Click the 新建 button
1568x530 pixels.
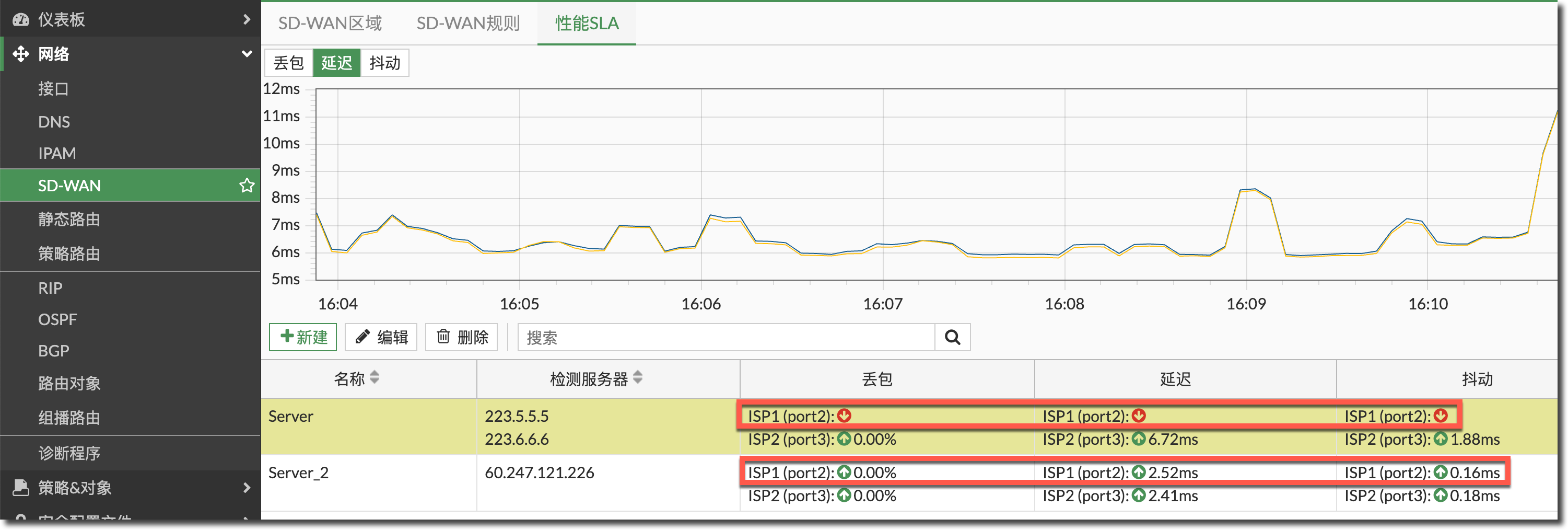303,338
